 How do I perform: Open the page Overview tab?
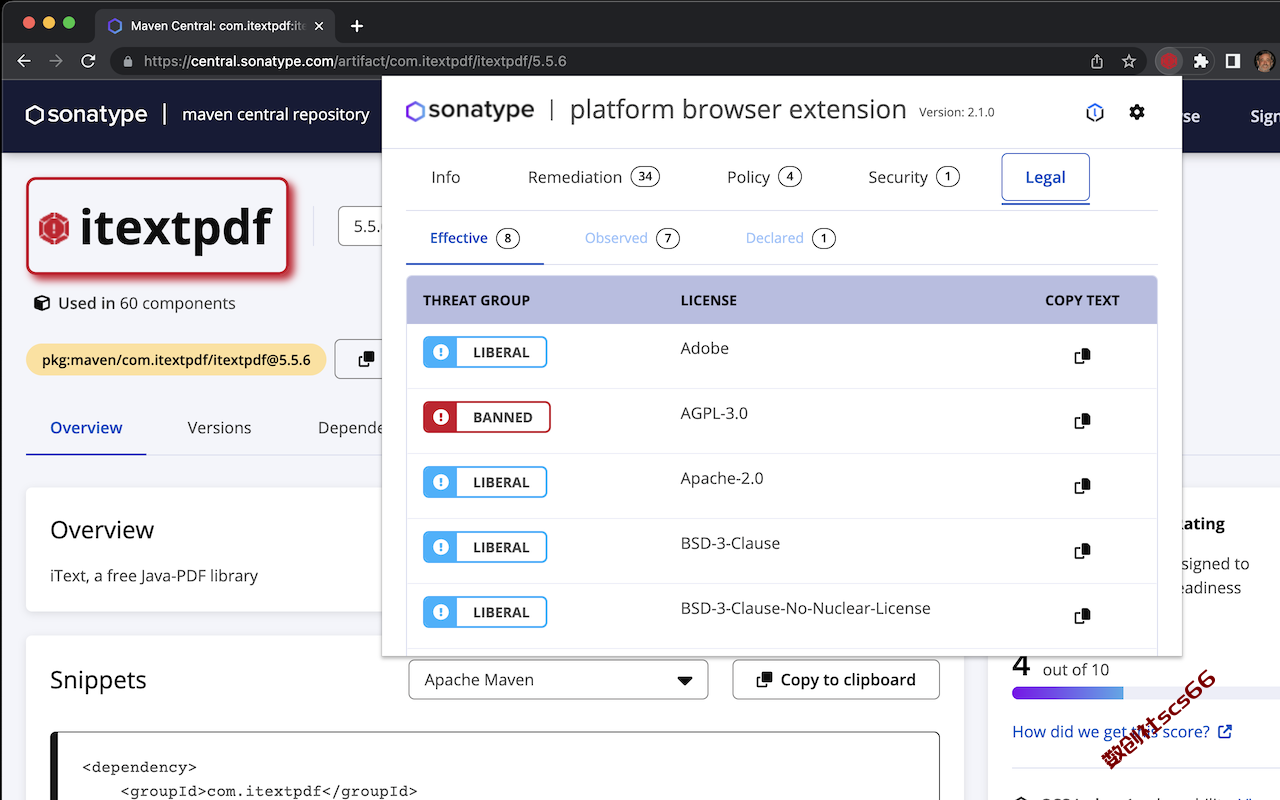pos(86,428)
